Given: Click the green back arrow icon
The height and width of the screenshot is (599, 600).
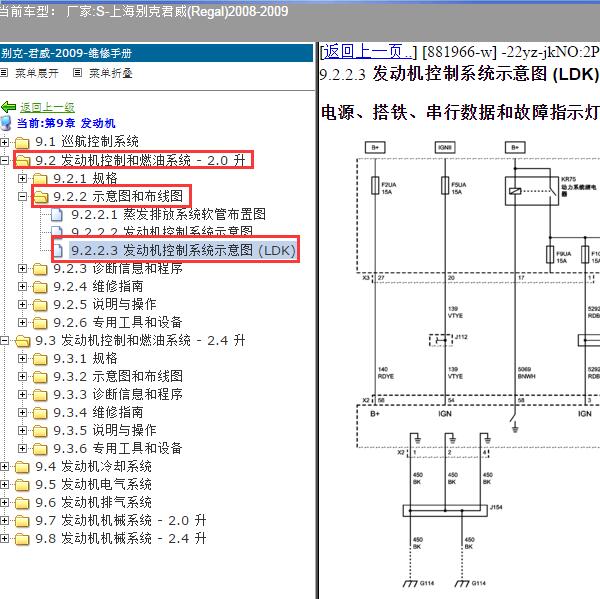Looking at the screenshot, I should [x=8, y=107].
